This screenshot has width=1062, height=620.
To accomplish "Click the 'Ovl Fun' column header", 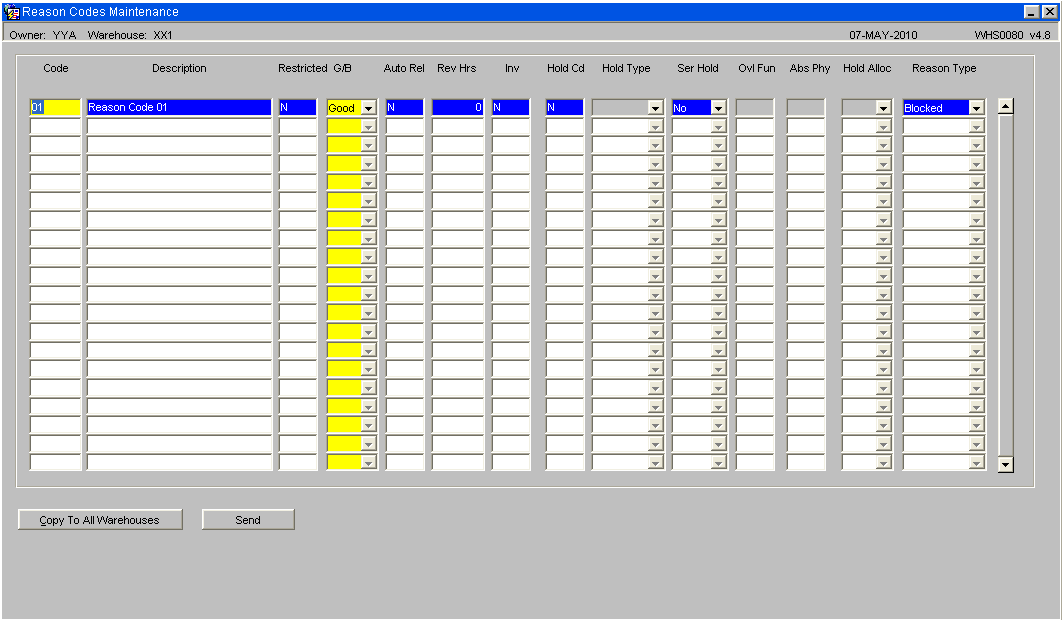I will coord(757,68).
